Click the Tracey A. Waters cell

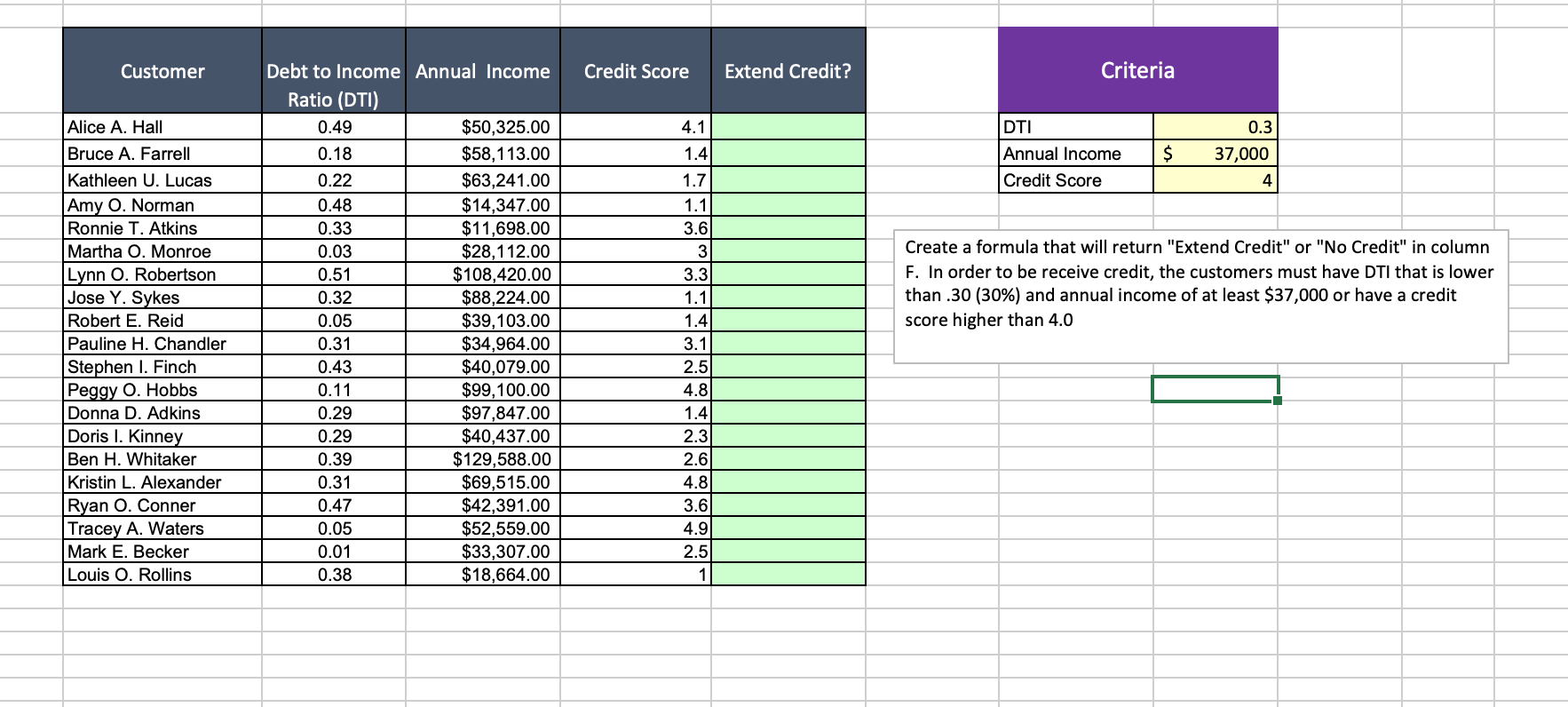(162, 528)
